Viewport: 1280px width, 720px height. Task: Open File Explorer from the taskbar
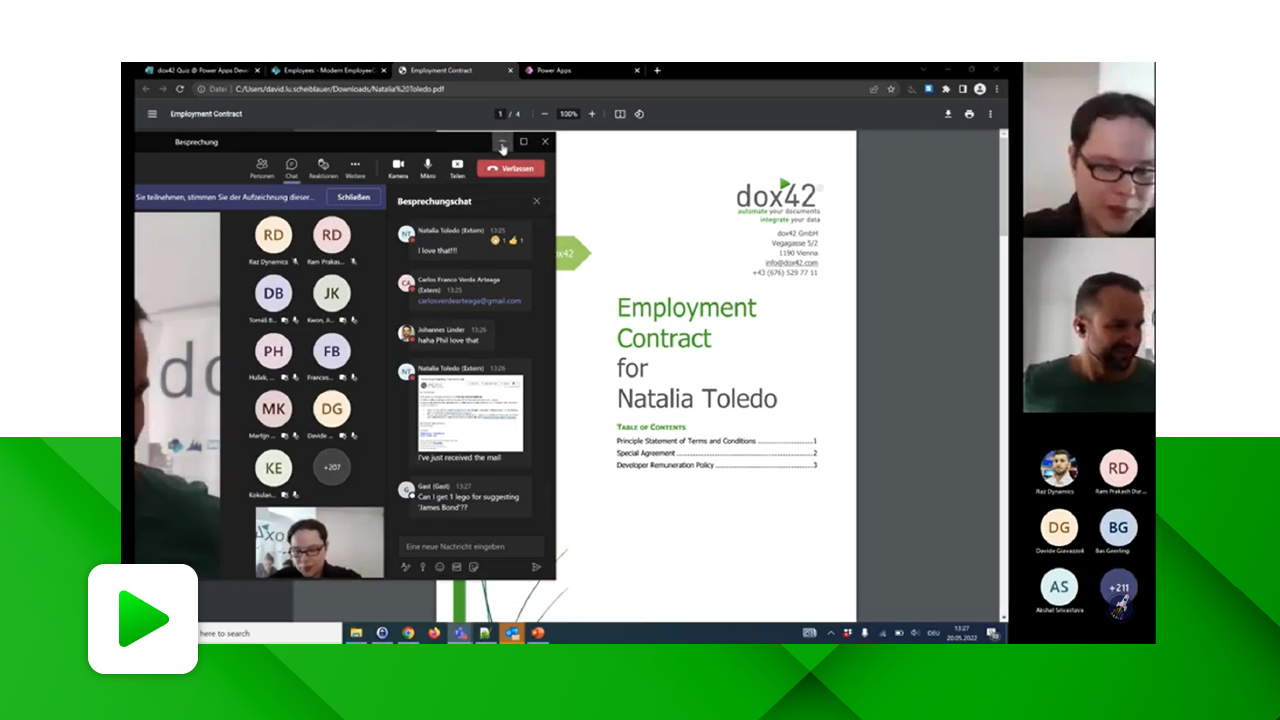(x=356, y=633)
